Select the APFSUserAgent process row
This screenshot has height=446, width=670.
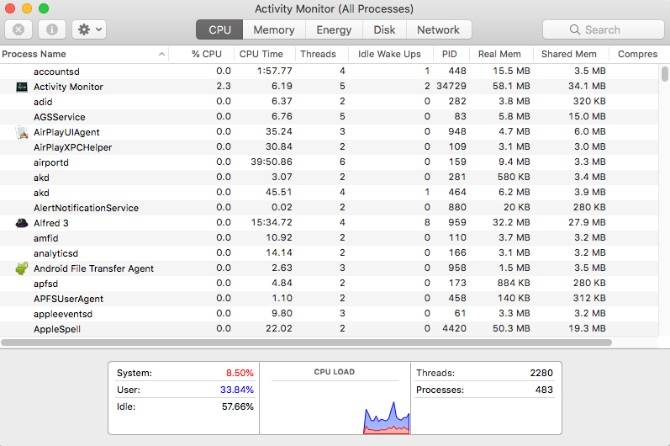pos(329,299)
